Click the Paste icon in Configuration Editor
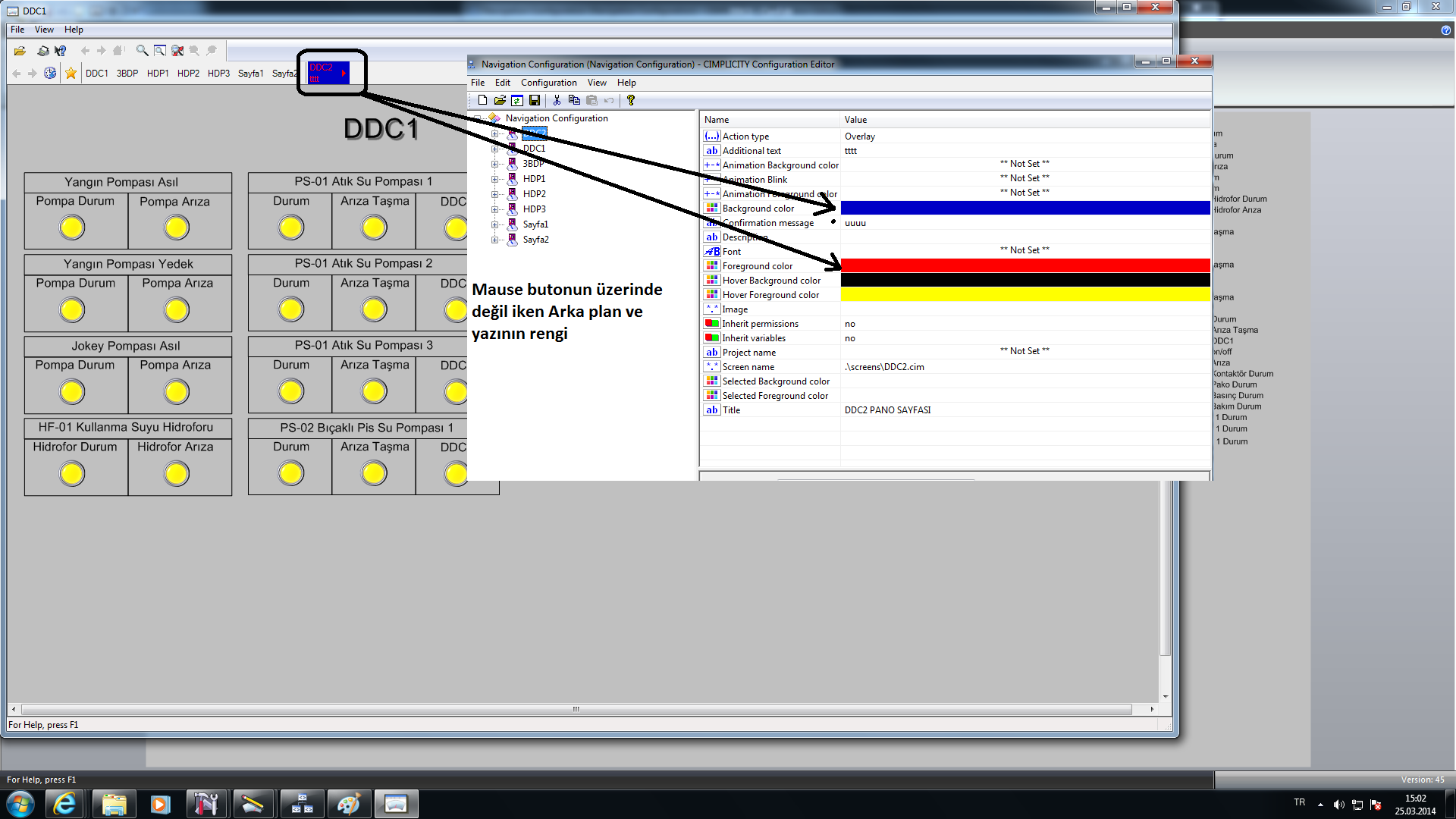The height and width of the screenshot is (819, 1456). [591, 100]
